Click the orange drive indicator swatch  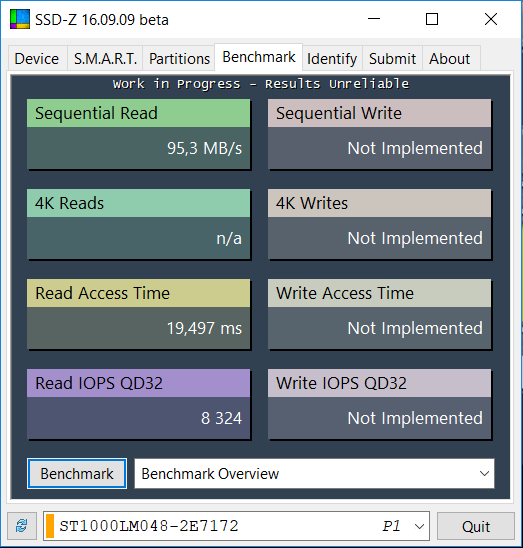tap(50, 526)
